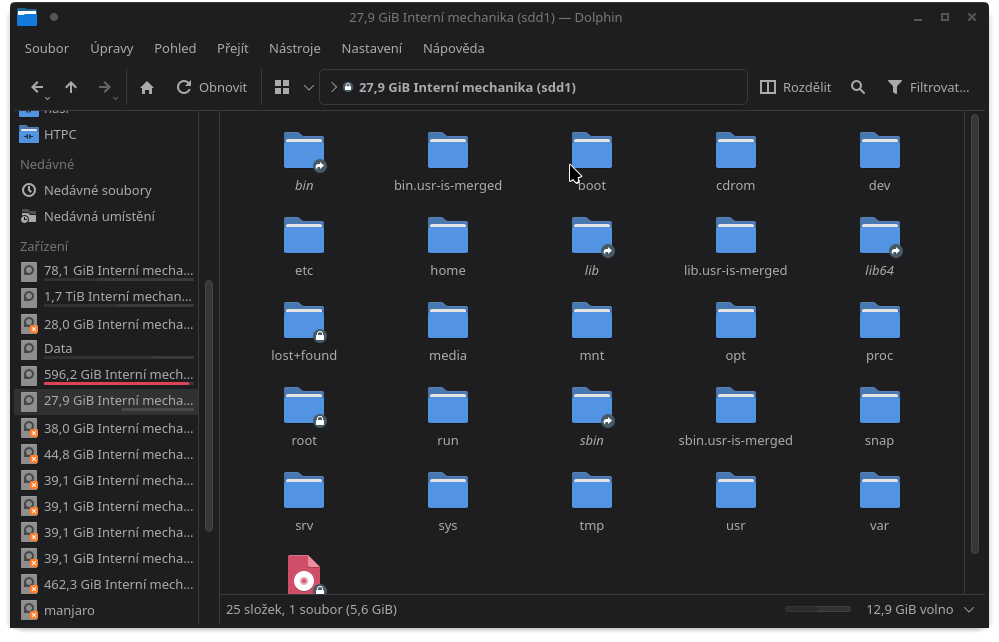The image size is (999, 642).
Task: Switch view using the icons view button
Action: [282, 87]
